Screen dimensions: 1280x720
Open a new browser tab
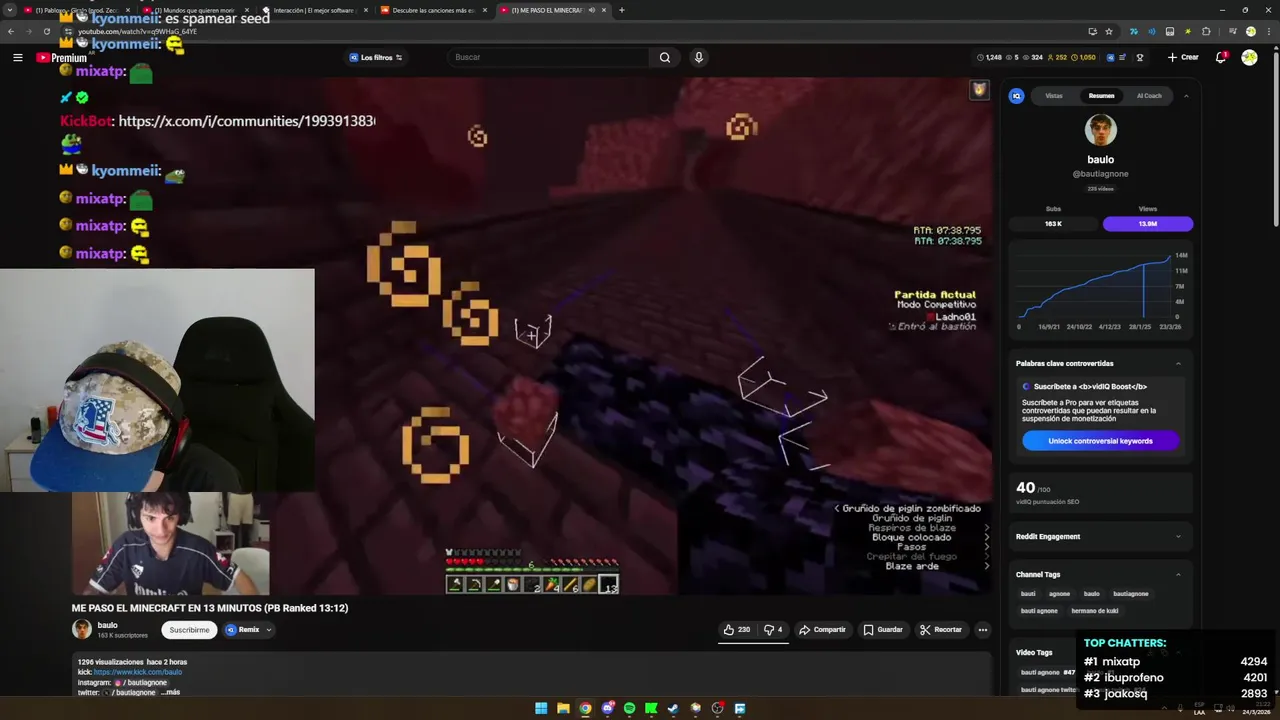(622, 10)
